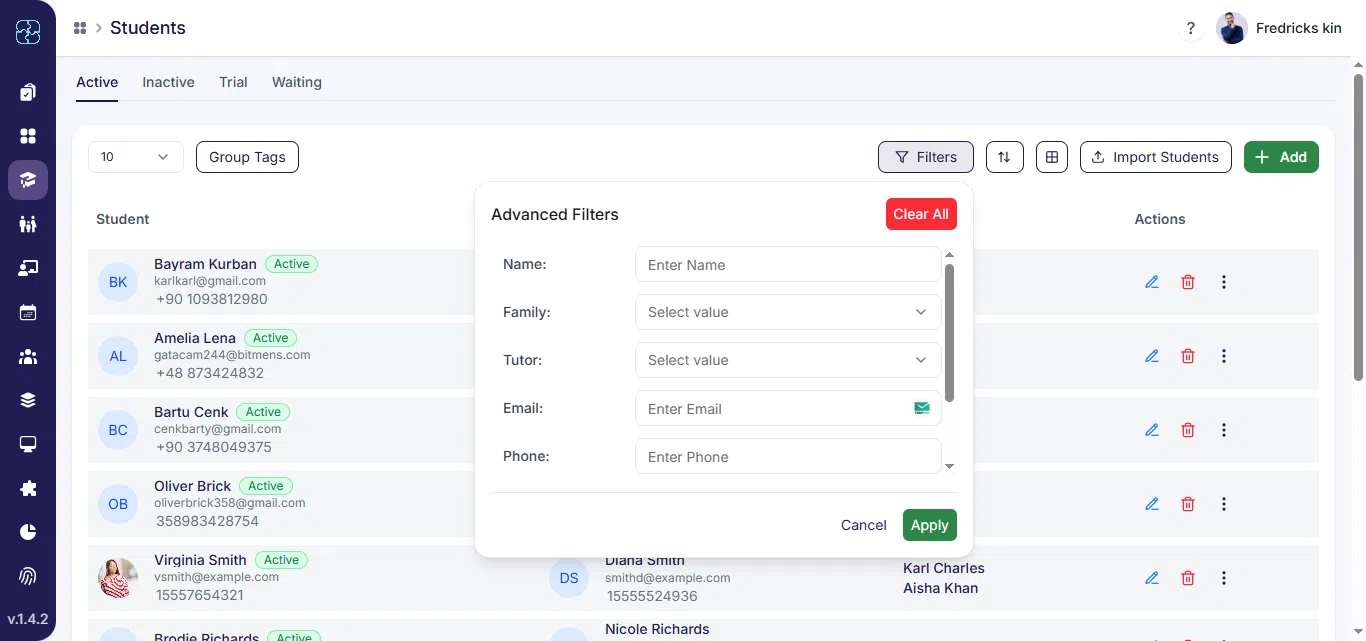Open the monitor icon in sidebar
The image size is (1366, 641).
pyautogui.click(x=28, y=444)
